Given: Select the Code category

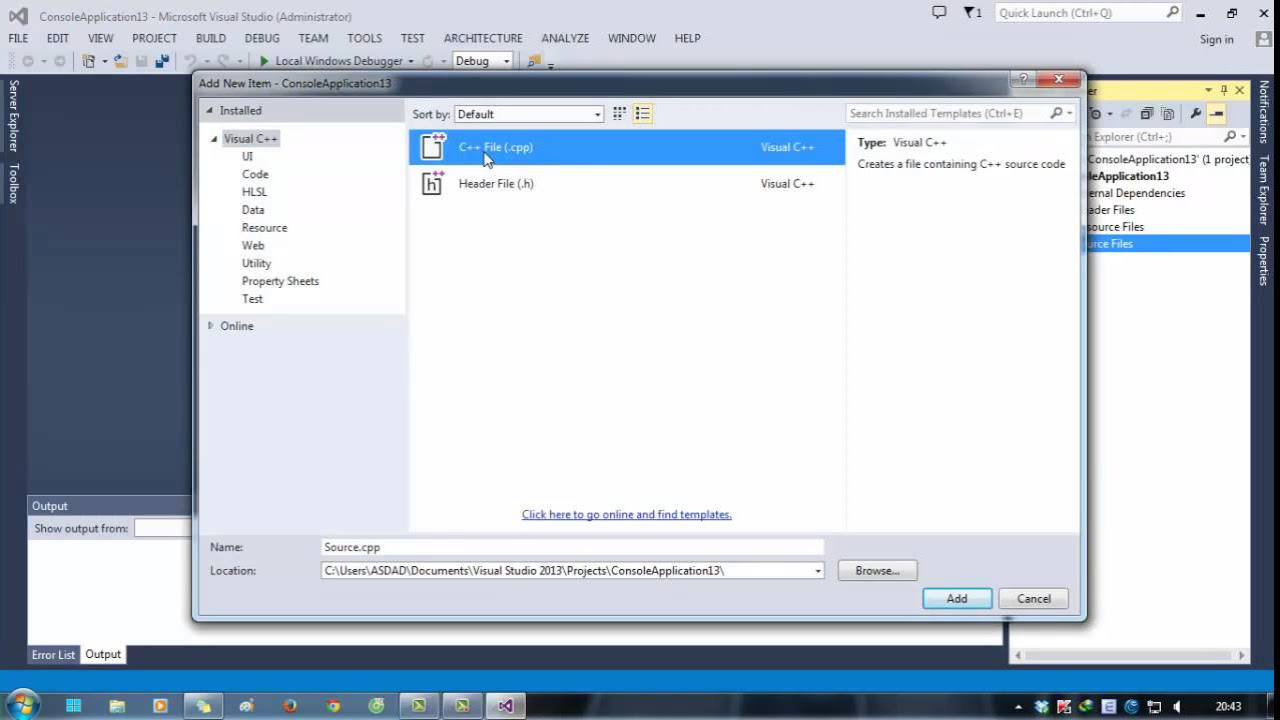Looking at the screenshot, I should 255,174.
